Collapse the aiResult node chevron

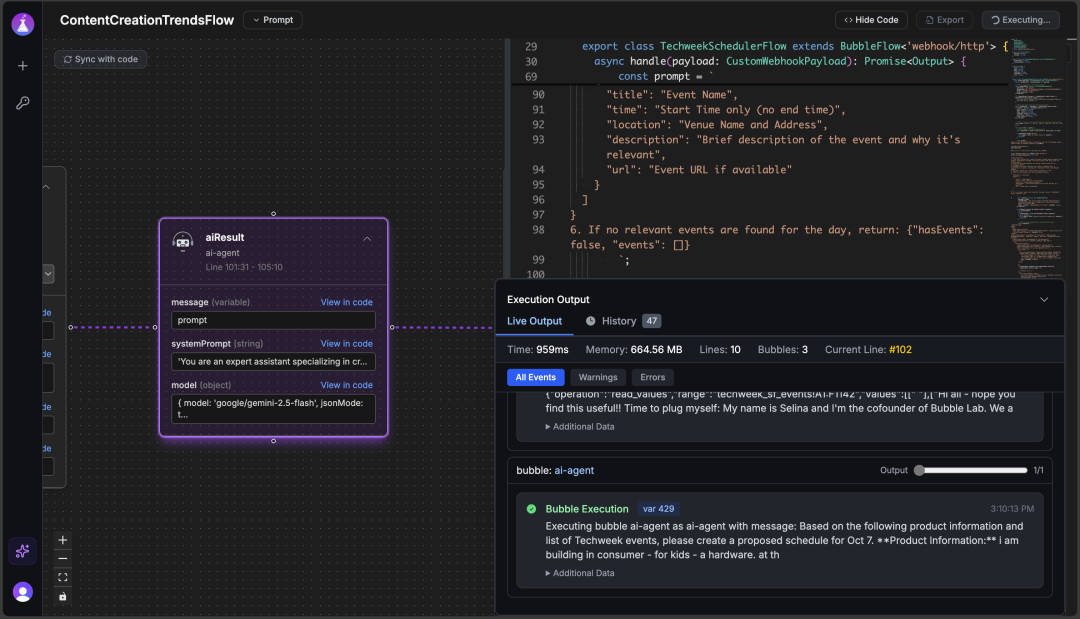(367, 239)
